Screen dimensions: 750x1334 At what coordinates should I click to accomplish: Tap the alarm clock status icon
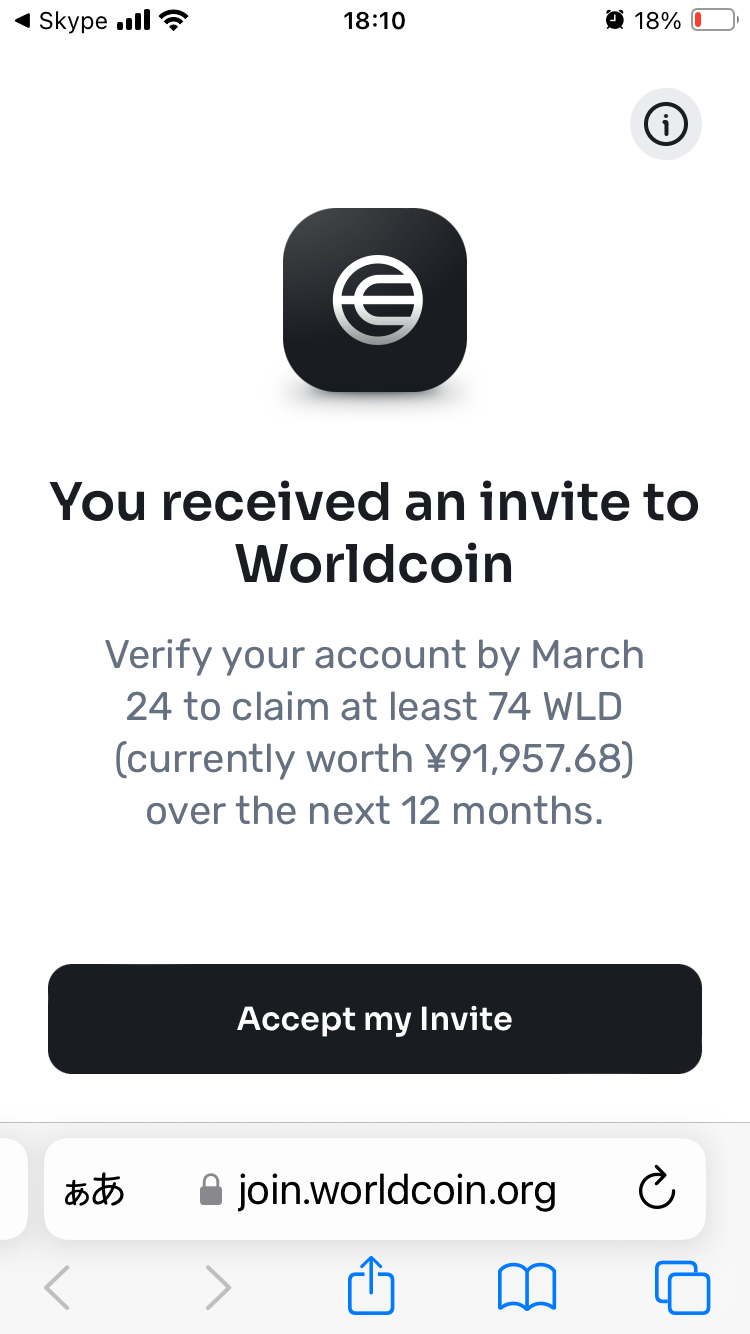pyautogui.click(x=615, y=20)
